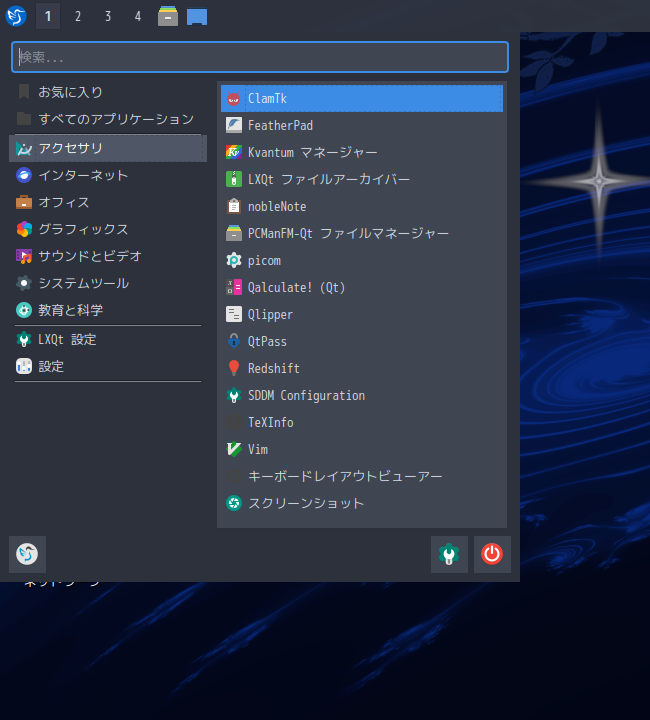
Task: Click the QtPass padlock icon
Action: (234, 342)
